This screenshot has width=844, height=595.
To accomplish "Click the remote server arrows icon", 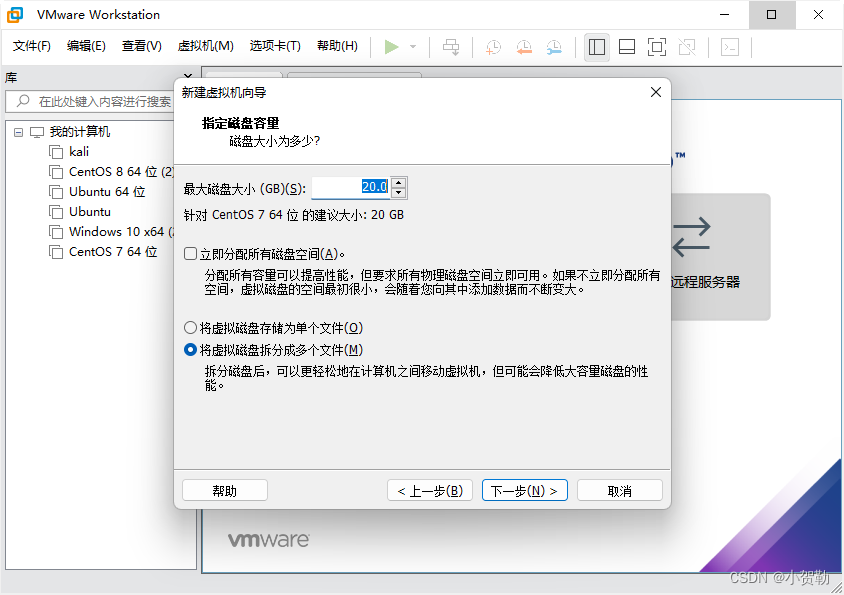I will tap(692, 236).
